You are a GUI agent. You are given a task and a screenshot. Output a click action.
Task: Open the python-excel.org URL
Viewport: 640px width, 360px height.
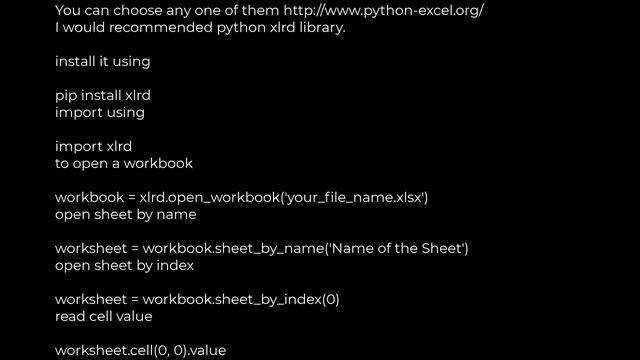tap(383, 11)
